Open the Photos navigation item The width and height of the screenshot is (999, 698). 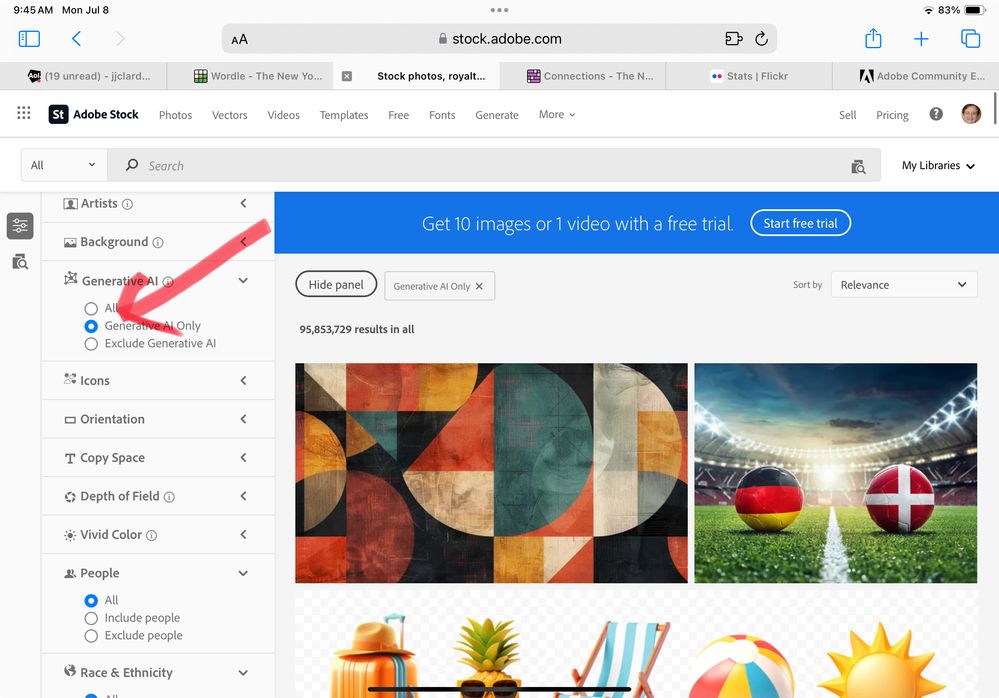tap(175, 115)
